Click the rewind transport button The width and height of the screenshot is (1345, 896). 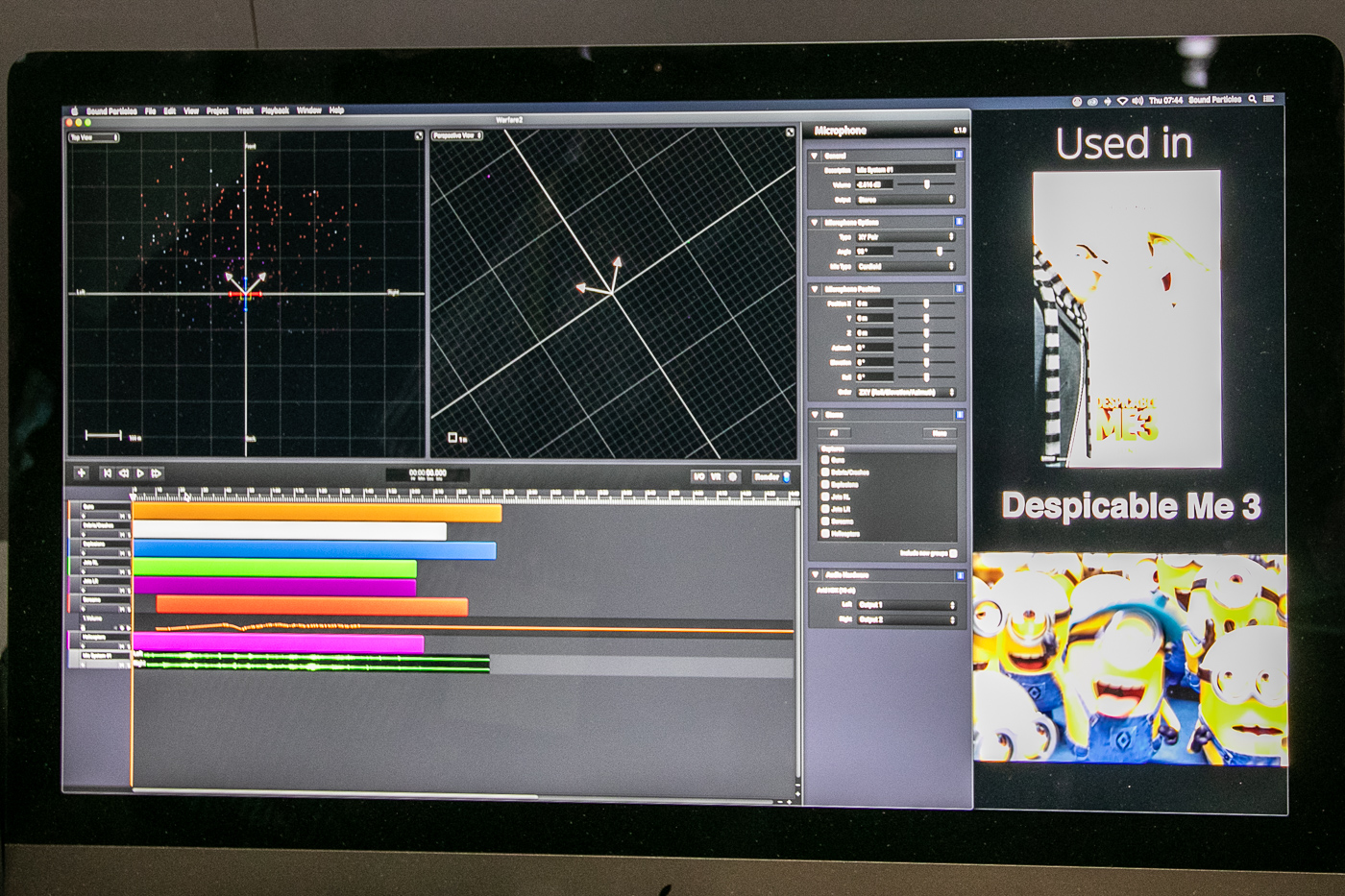point(123,472)
